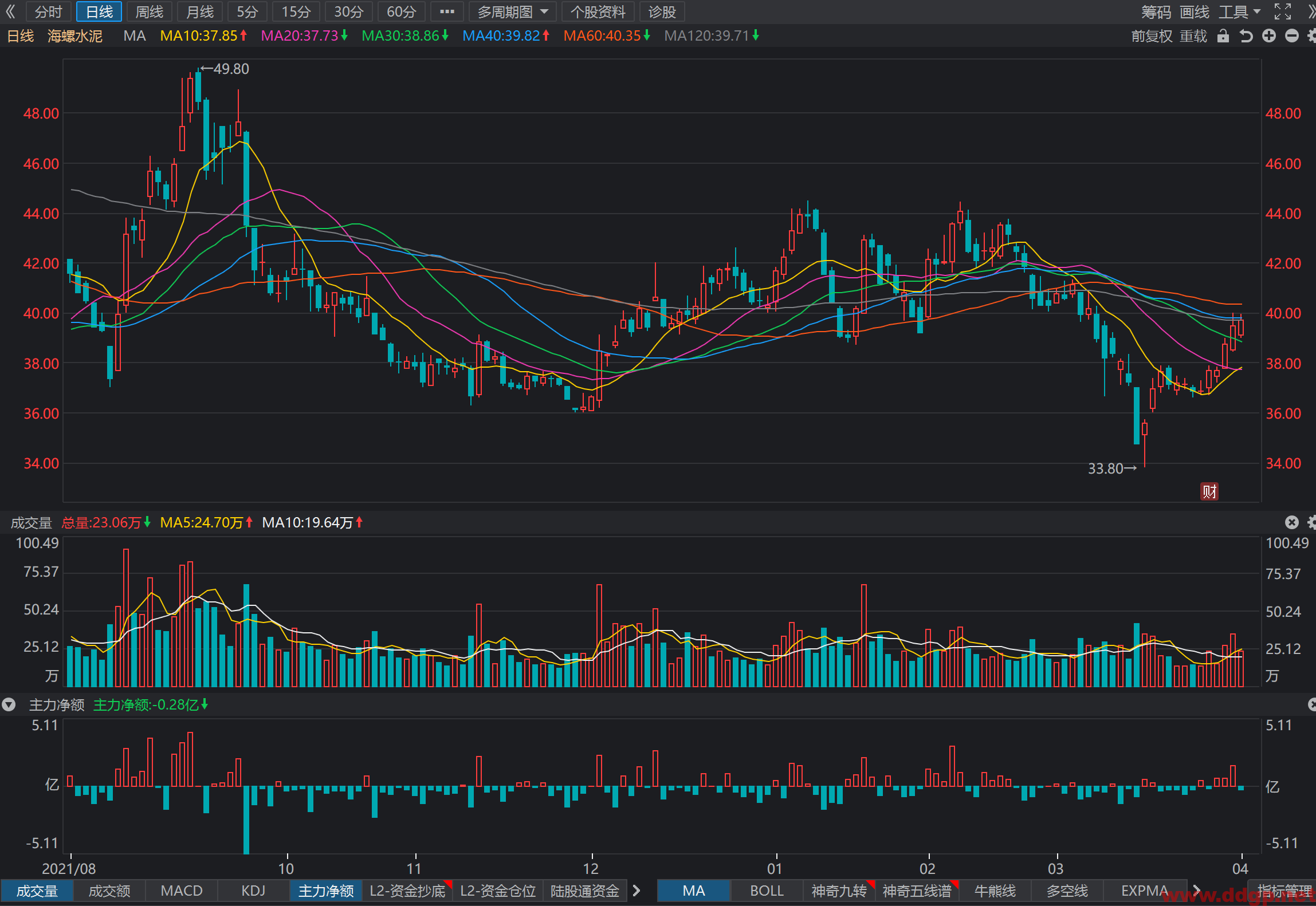1316x906 pixels.
Task: Enter fullscreen with the expand icon
Action: coord(1283,11)
